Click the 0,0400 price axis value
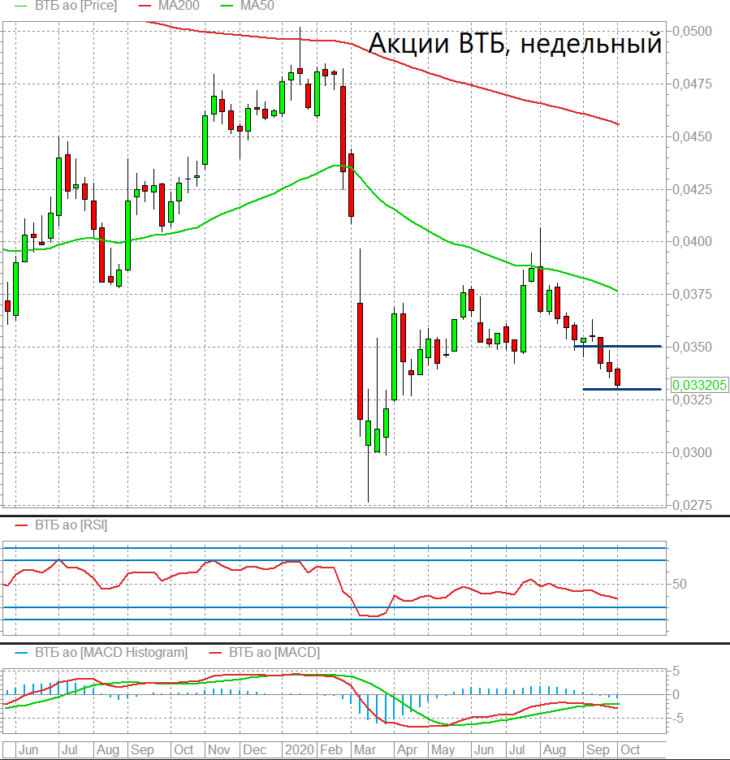730x760 pixels. 692,241
